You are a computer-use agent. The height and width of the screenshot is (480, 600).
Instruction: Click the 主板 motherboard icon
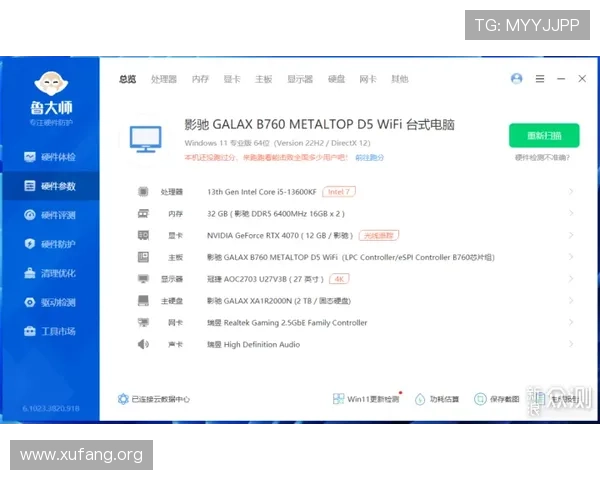pyautogui.click(x=143, y=257)
